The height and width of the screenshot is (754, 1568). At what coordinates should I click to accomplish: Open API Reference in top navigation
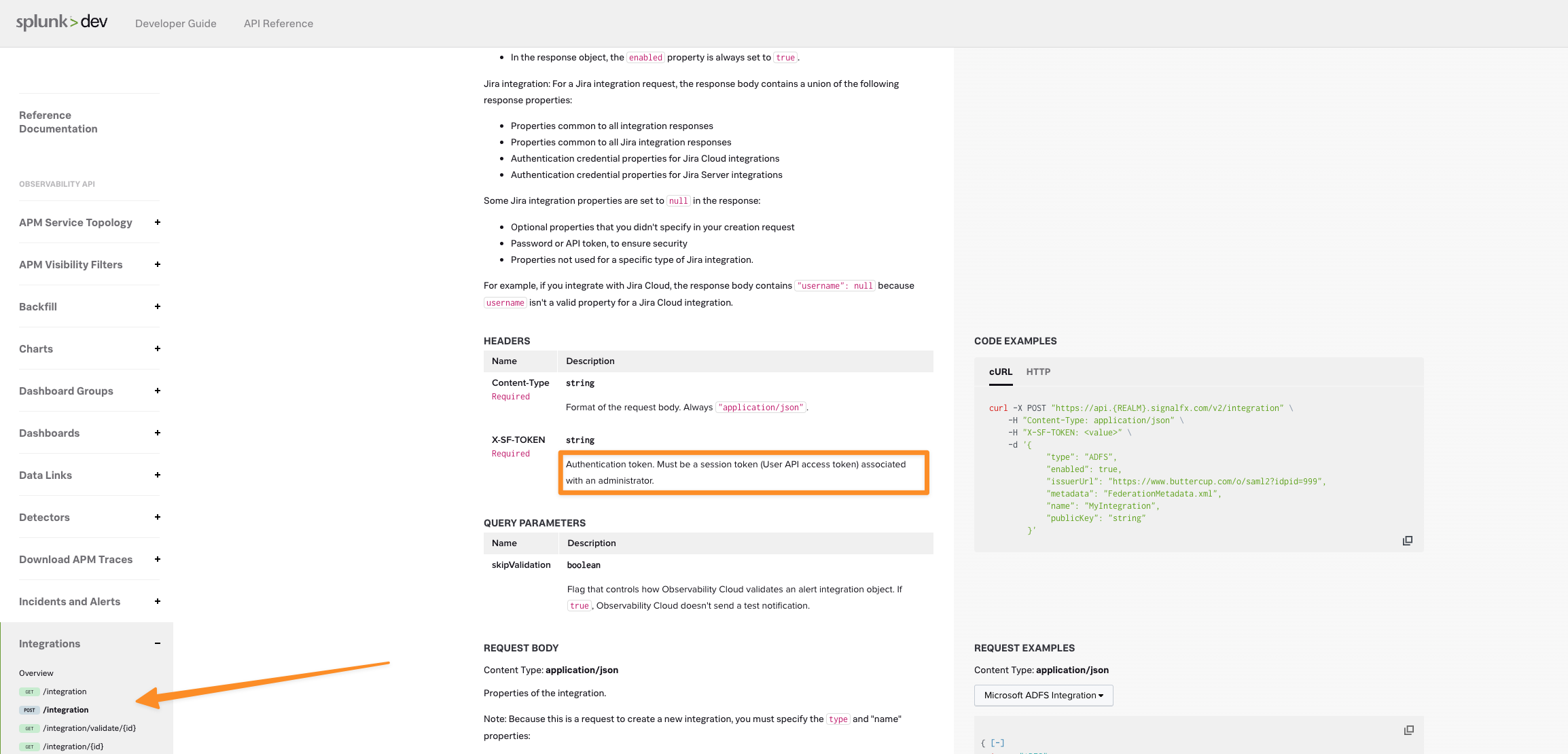[x=279, y=23]
